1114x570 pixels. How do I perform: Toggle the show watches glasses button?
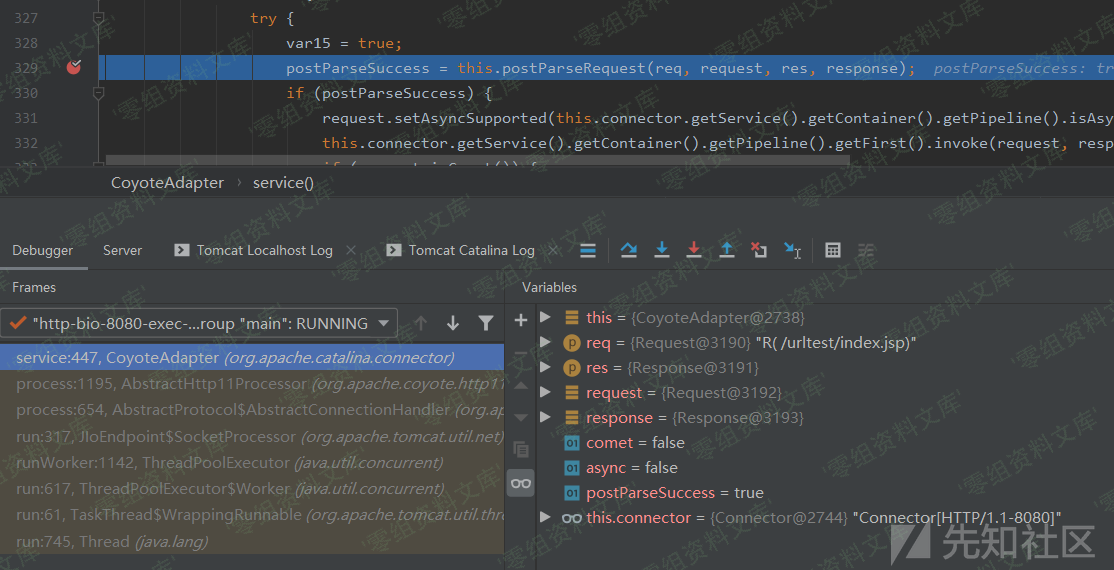point(520,483)
